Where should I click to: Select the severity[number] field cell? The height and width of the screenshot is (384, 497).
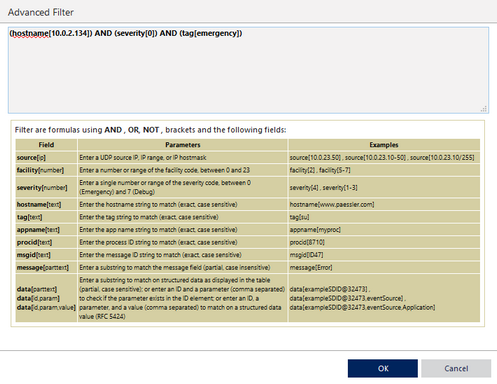pos(46,187)
